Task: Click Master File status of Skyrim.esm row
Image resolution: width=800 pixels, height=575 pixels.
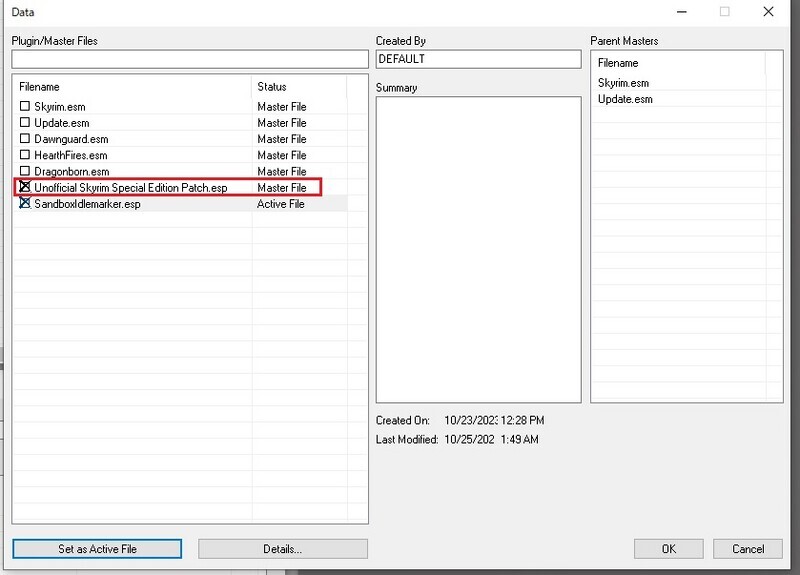Action: (282, 107)
